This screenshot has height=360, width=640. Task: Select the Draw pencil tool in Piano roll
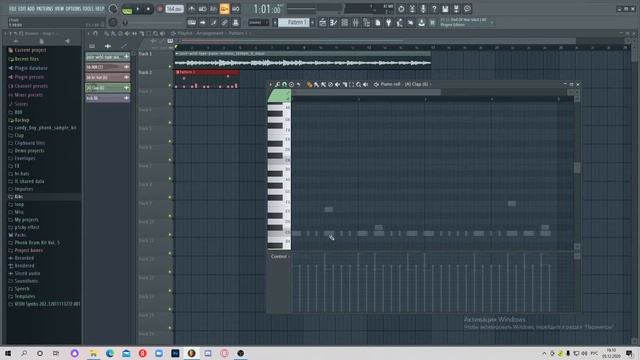309,84
